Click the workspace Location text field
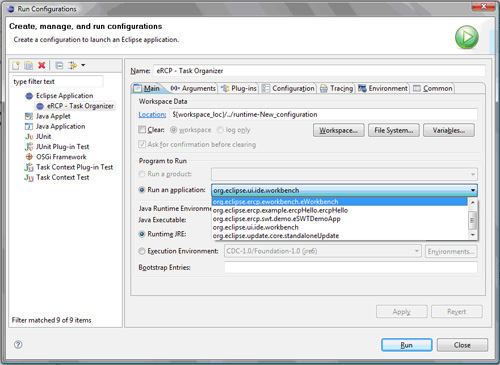Image resolution: width=500 pixels, height=365 pixels. [x=324, y=115]
